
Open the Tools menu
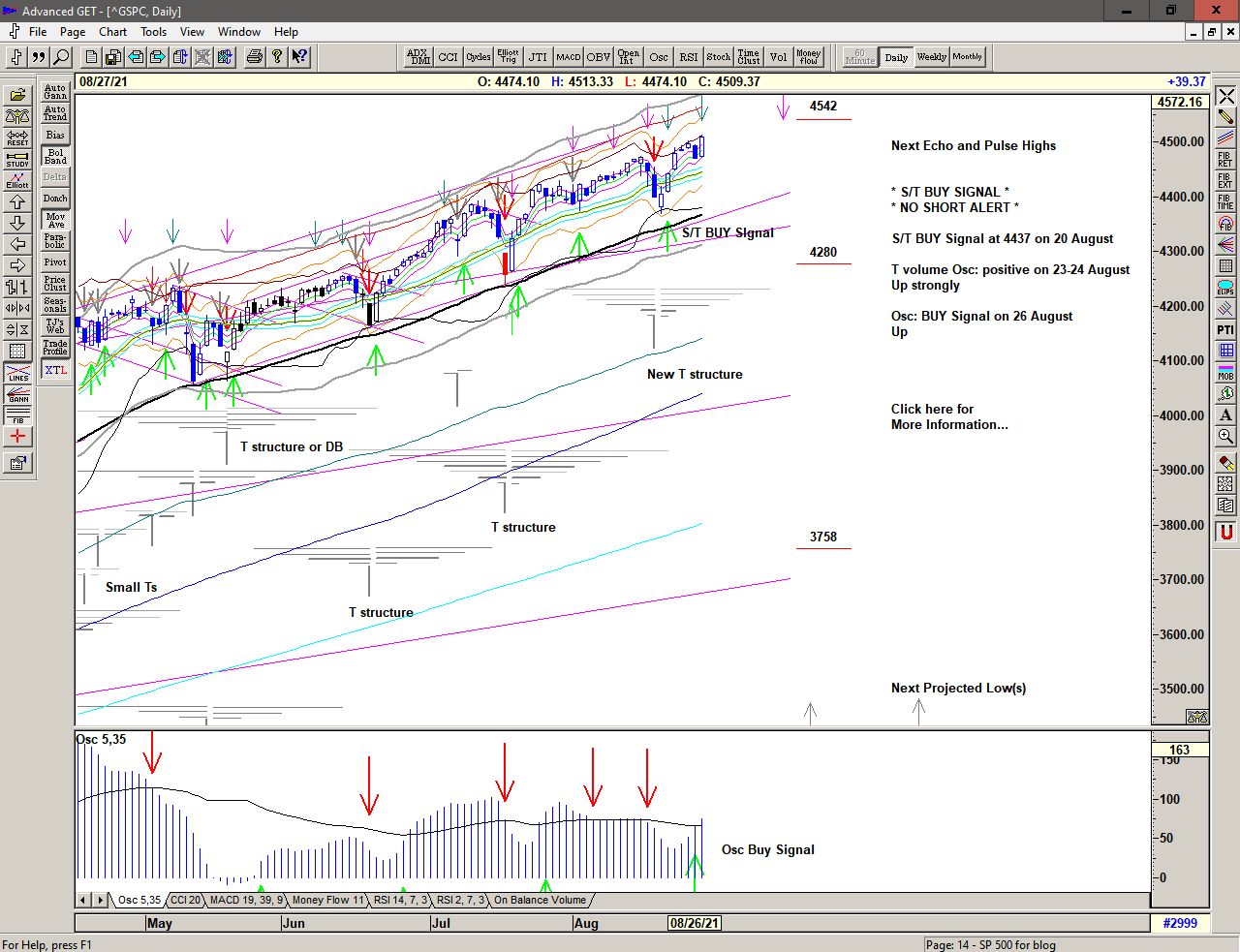153,32
